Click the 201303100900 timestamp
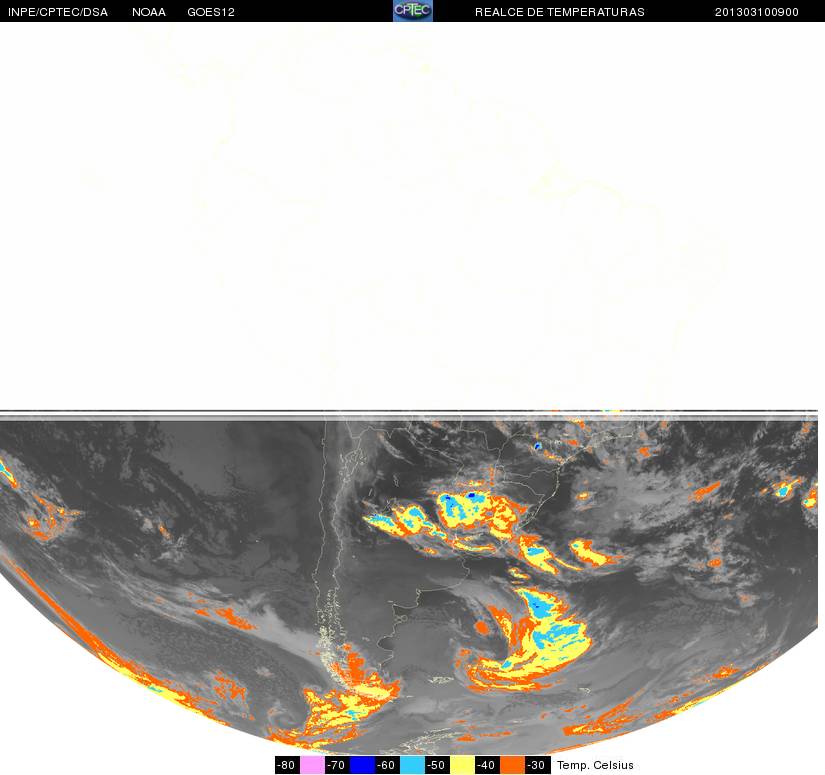Screen dimensions: 825x775 pyautogui.click(x=757, y=12)
